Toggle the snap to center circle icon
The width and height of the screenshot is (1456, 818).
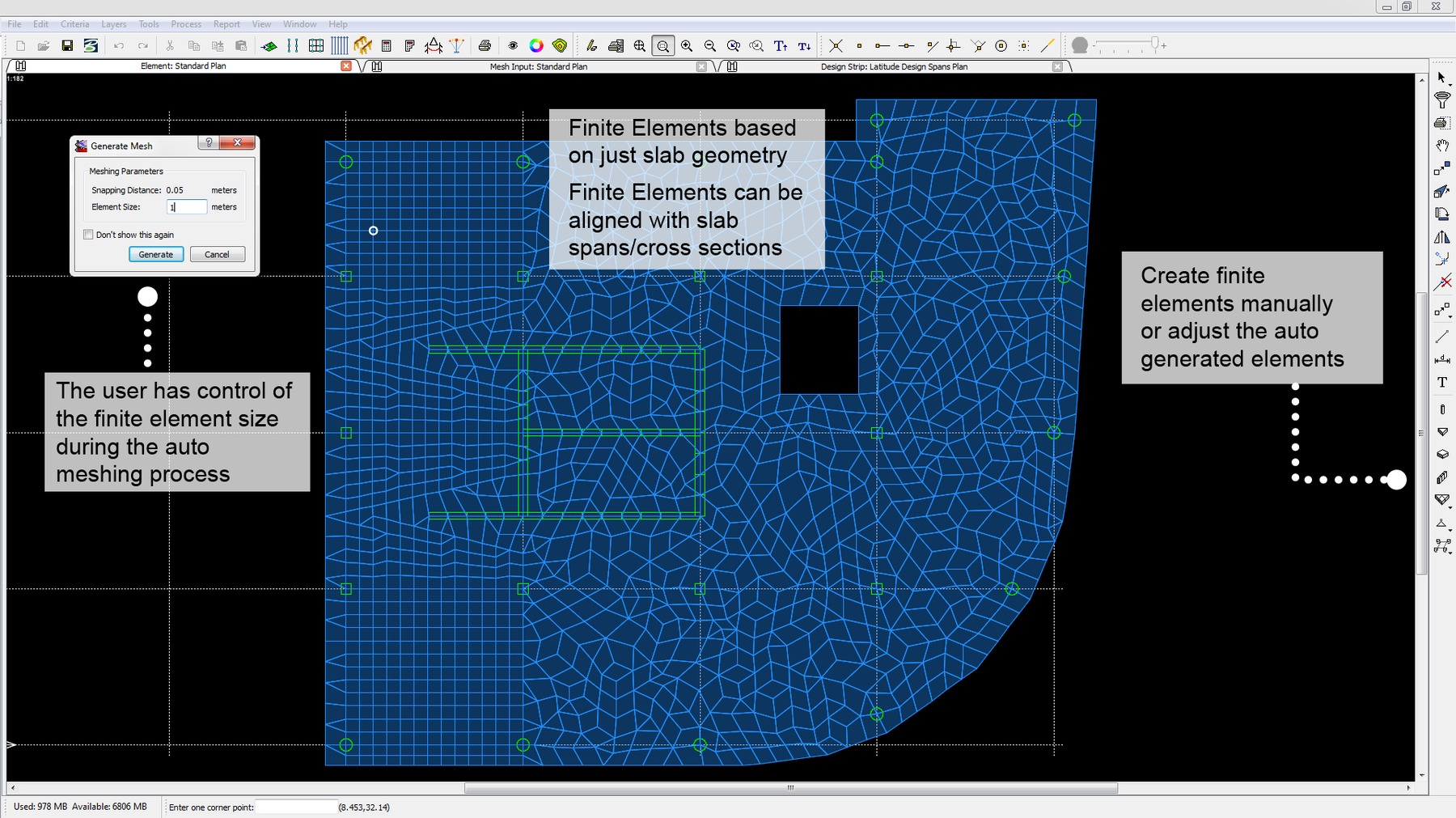click(x=1001, y=46)
